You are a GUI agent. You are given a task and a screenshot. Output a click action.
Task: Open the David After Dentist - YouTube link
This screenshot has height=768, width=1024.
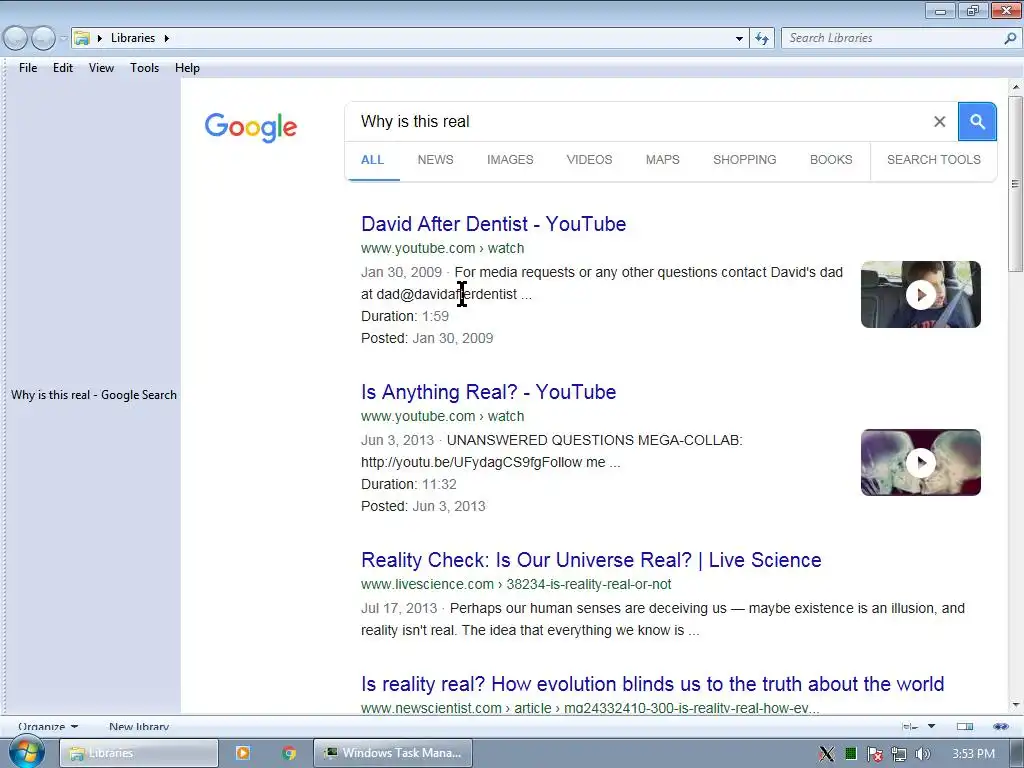(493, 224)
